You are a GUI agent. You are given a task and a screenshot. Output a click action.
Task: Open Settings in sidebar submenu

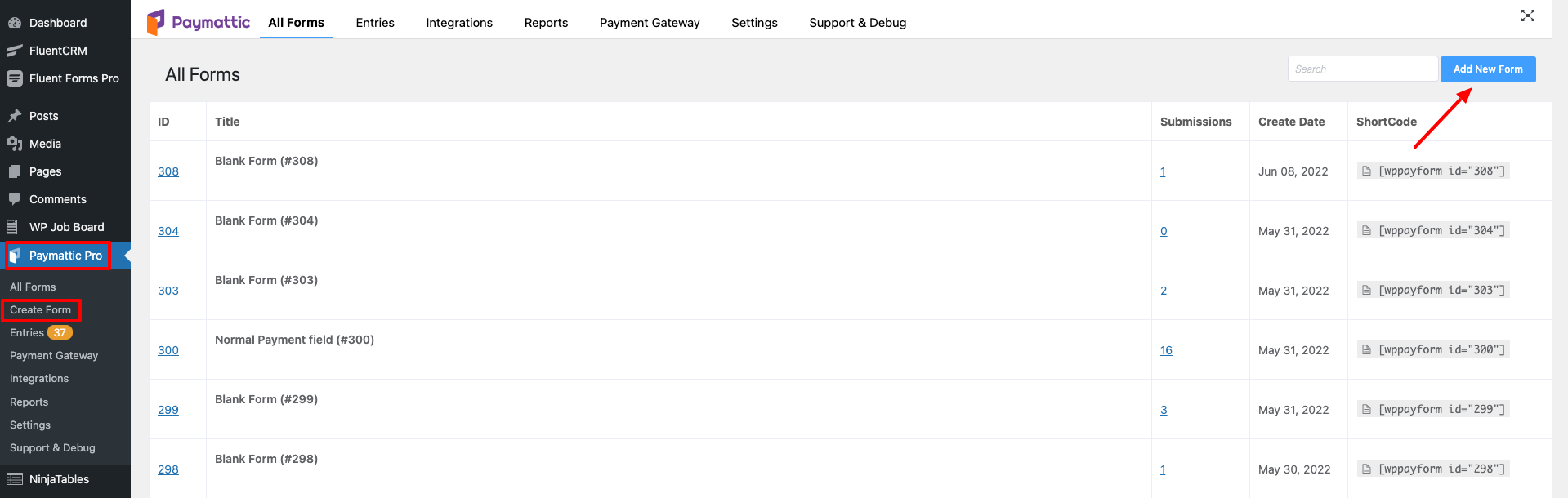(30, 425)
